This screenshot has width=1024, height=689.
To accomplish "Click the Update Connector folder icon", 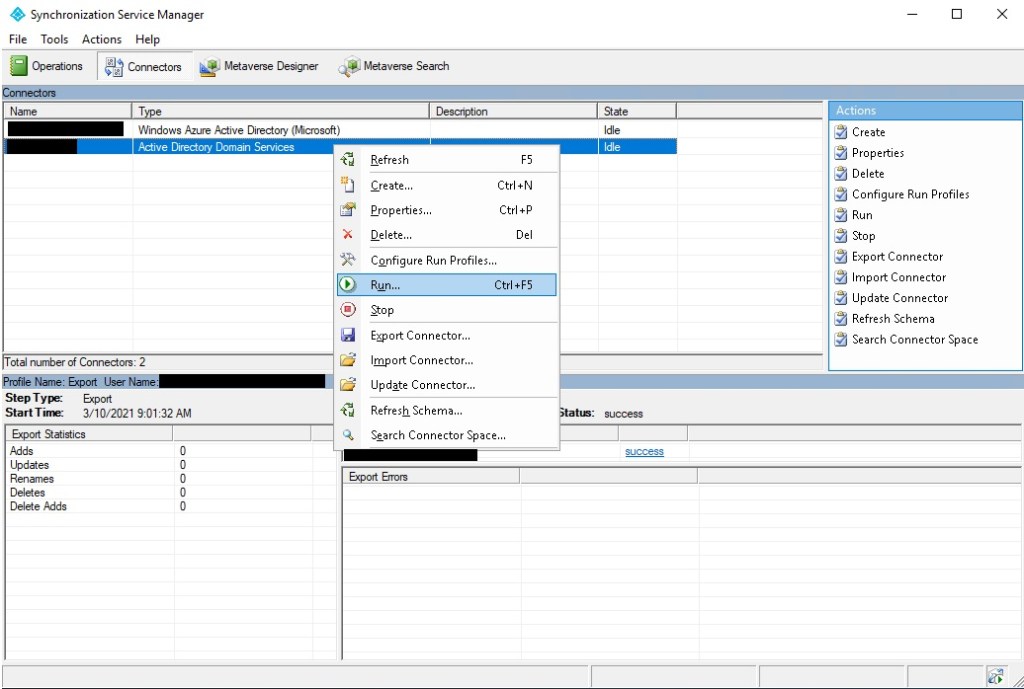I will pos(348,385).
